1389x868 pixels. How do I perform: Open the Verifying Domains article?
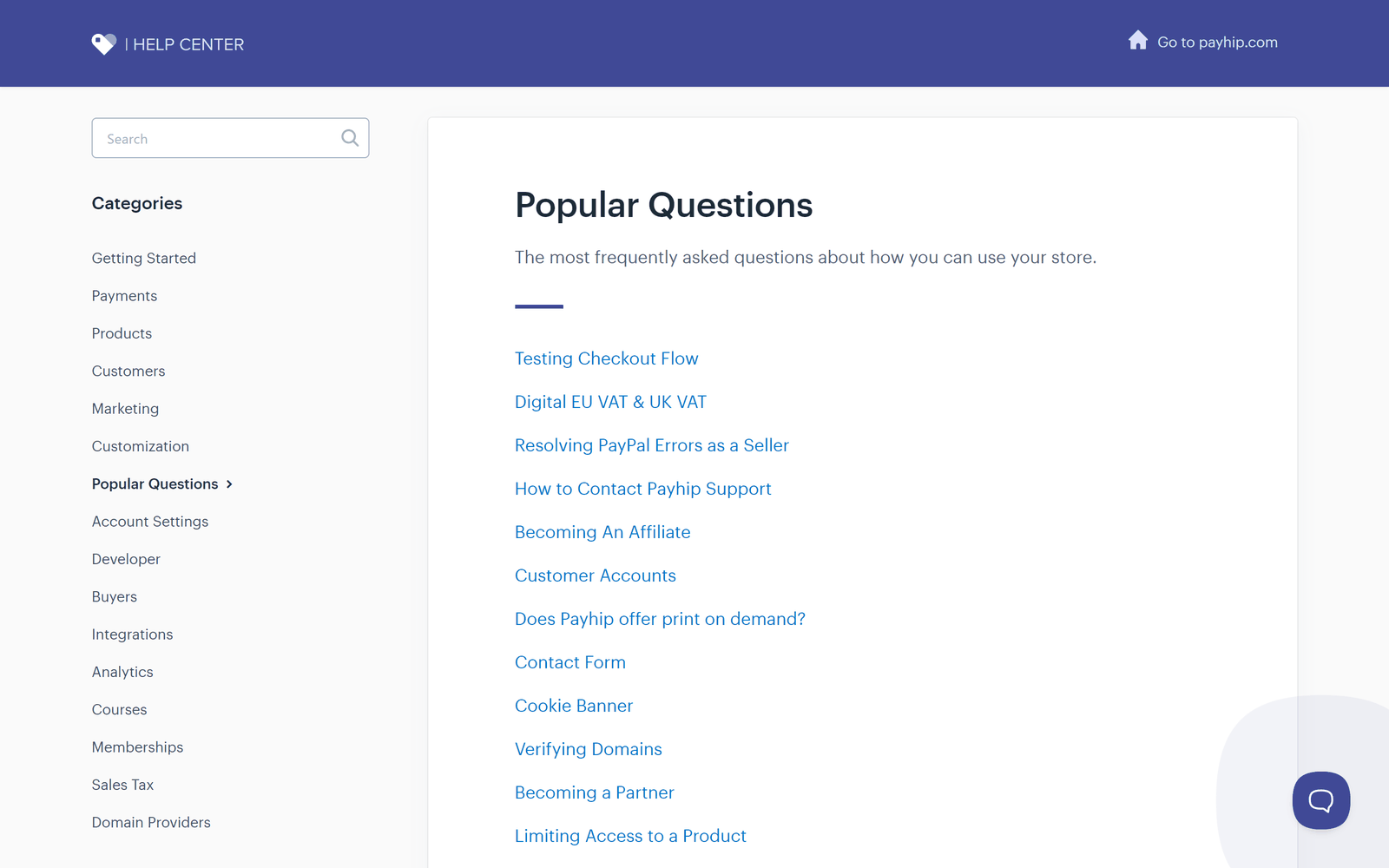588,749
